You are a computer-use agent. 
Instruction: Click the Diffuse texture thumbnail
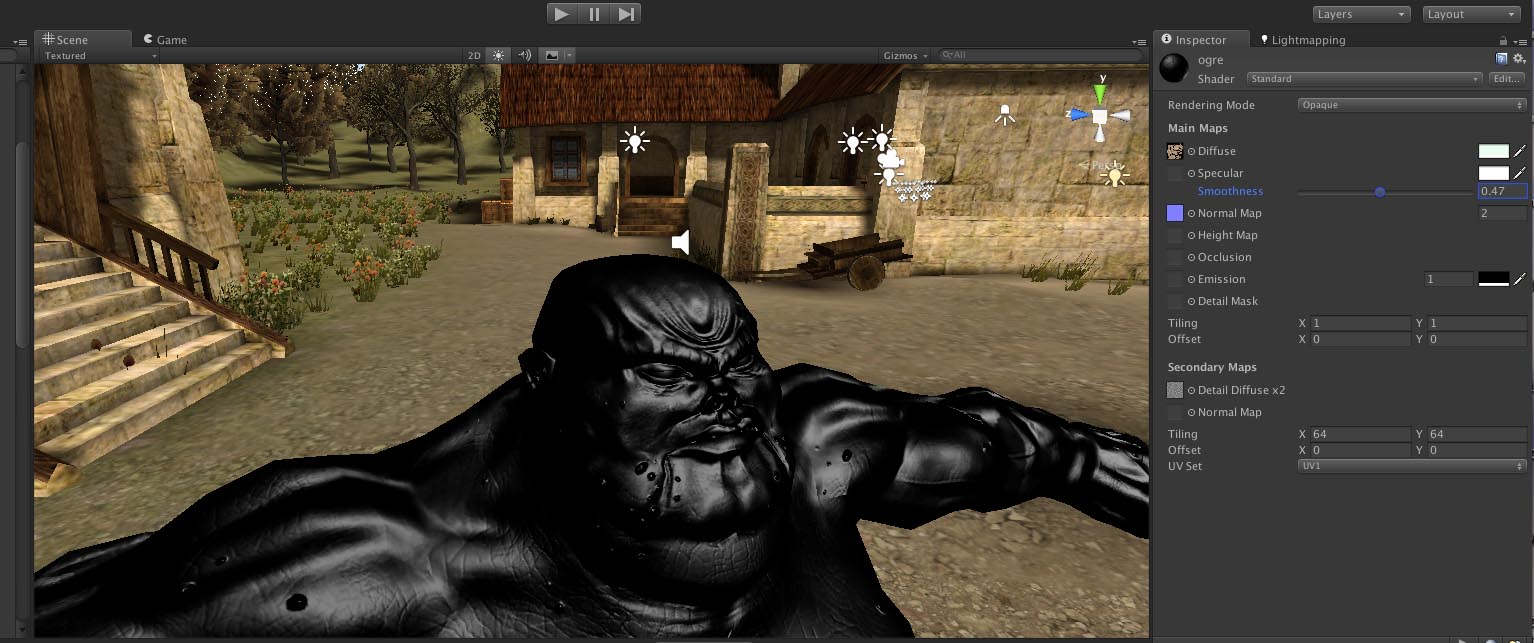1175,151
